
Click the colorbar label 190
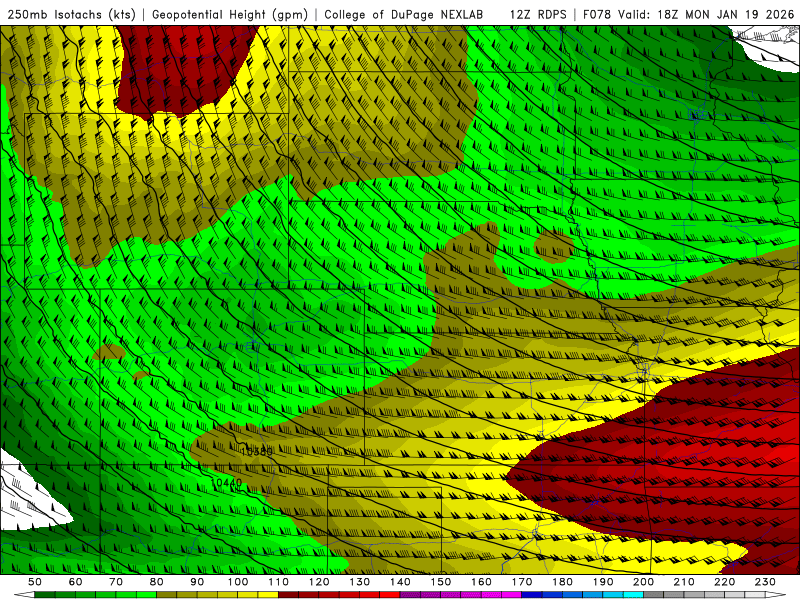coord(603,582)
